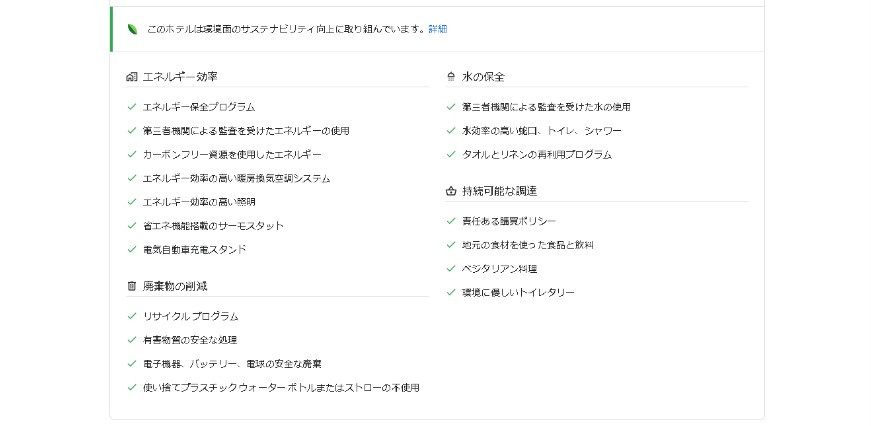Open the 詳細 details link

coord(438,29)
